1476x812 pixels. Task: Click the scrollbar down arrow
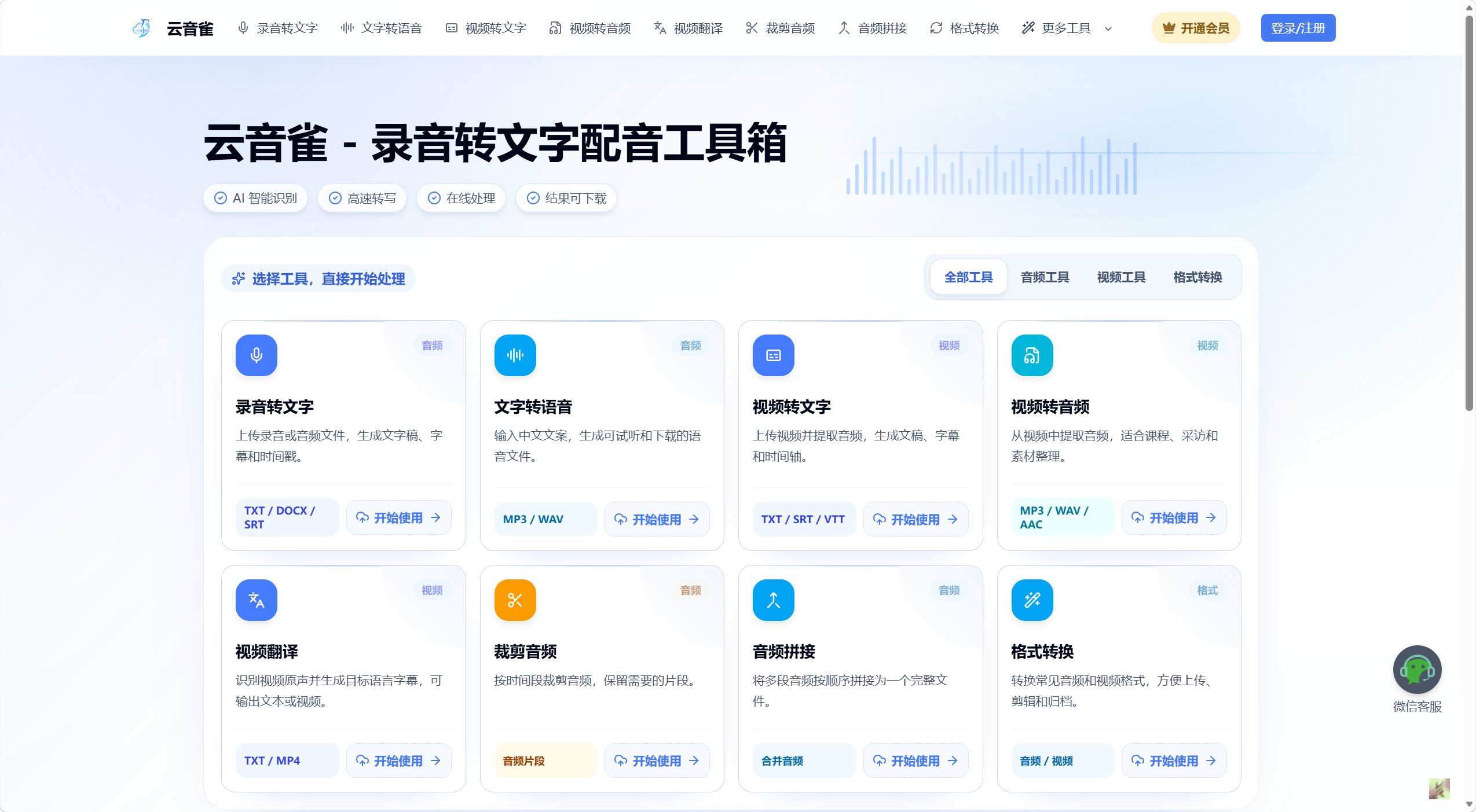[1469, 804]
